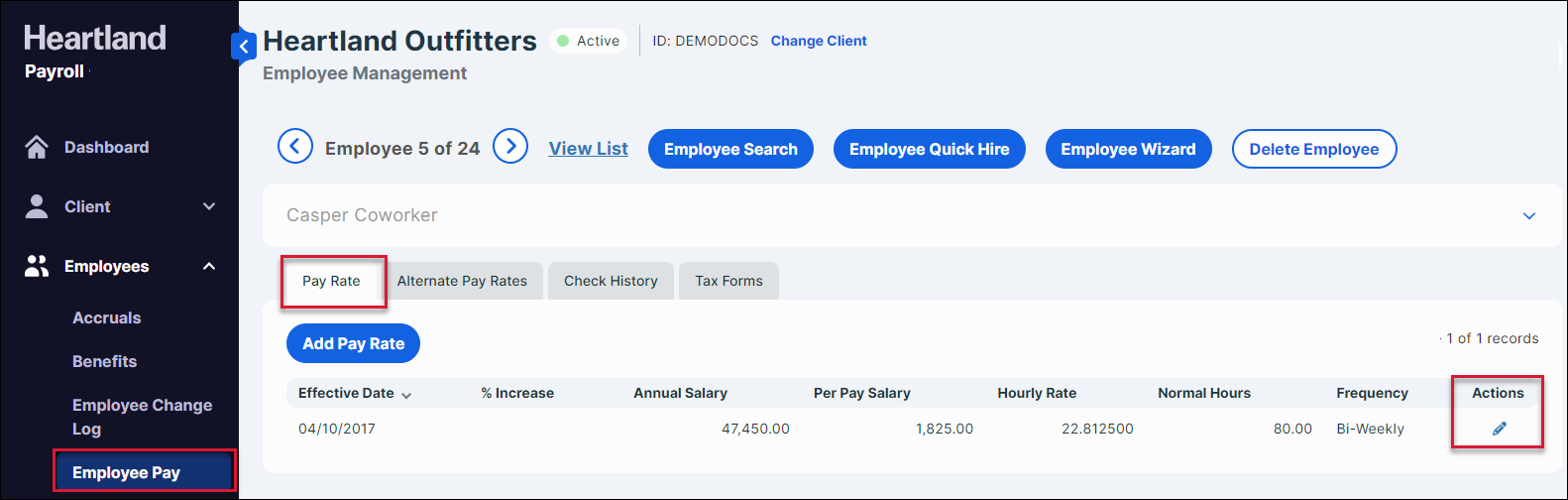Click the 47,450.00 annual salary value

pyautogui.click(x=755, y=429)
